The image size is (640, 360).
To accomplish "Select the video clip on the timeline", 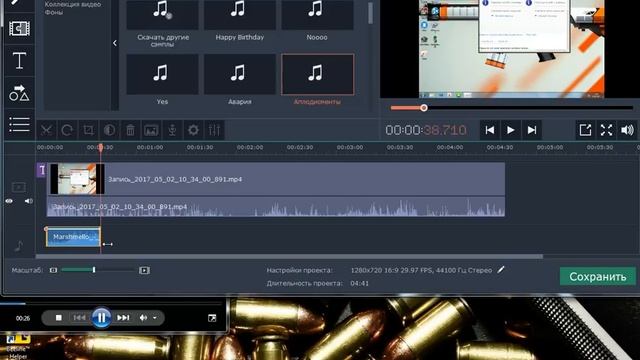I will 276,179.
